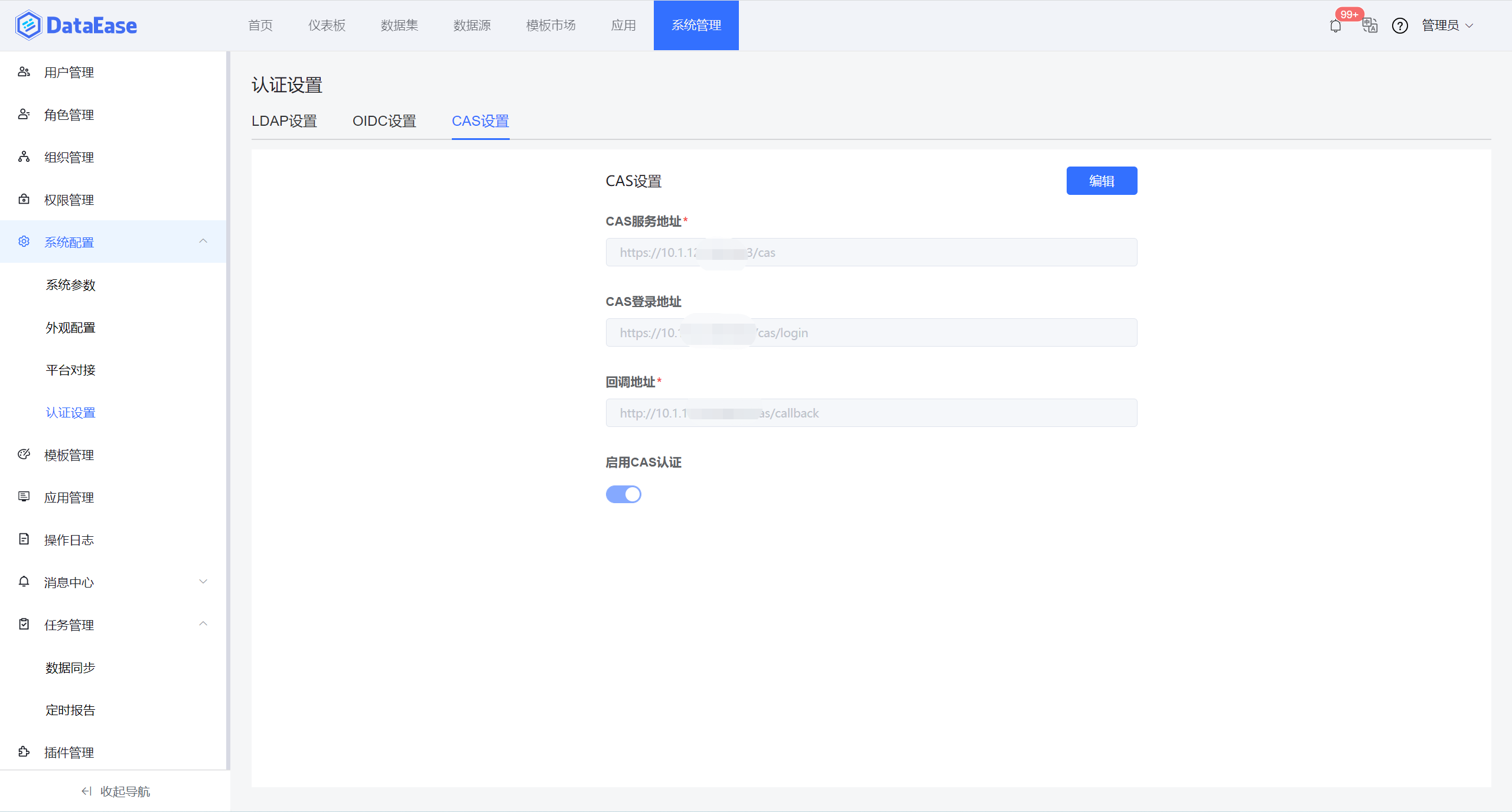
Task: Disable the 启用CAS认证 toggle
Action: (x=624, y=494)
